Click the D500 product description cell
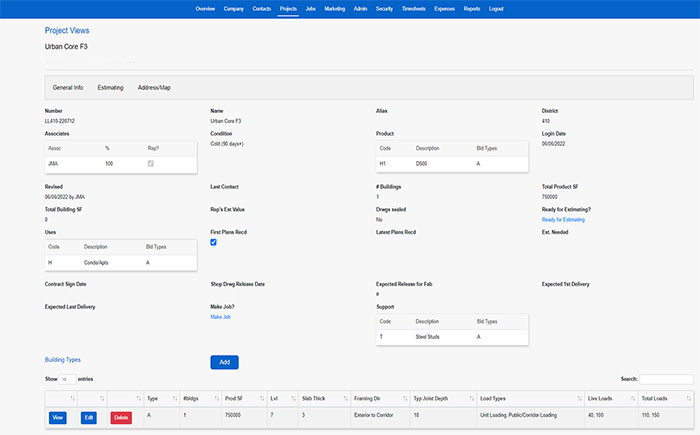Viewport: 700px width, 435px height. pos(421,163)
